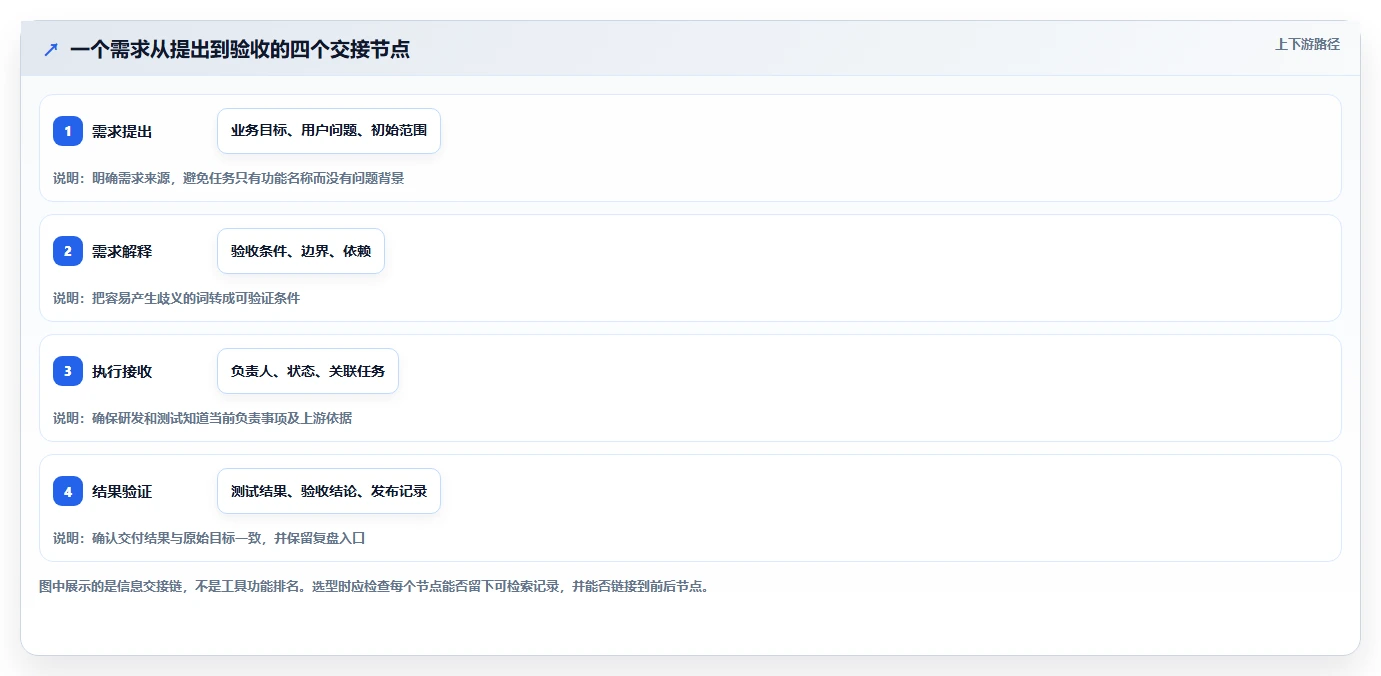
Task: Click the number 3 step badge
Action: tap(68, 371)
